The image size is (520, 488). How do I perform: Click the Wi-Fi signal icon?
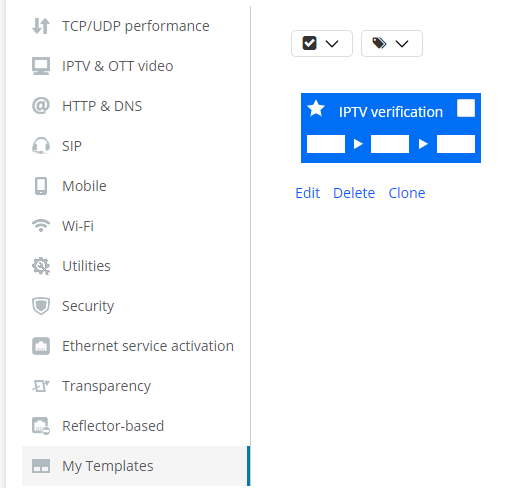[41, 226]
